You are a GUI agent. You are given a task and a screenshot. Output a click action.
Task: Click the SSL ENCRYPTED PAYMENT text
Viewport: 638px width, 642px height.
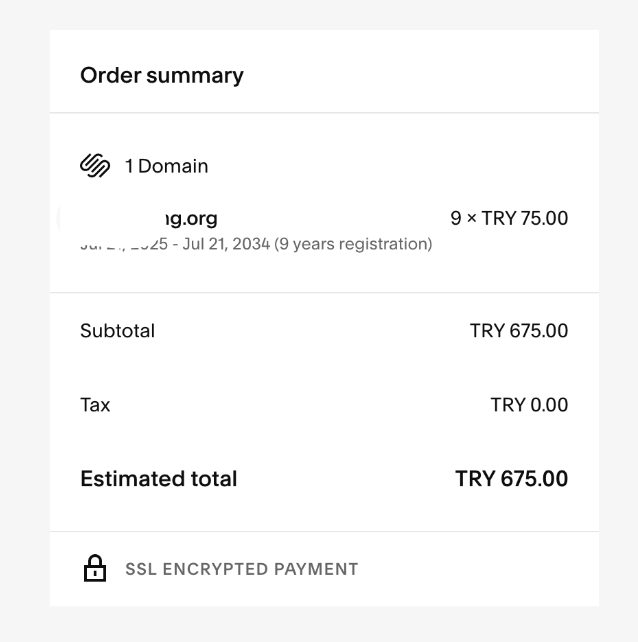click(x=241, y=569)
